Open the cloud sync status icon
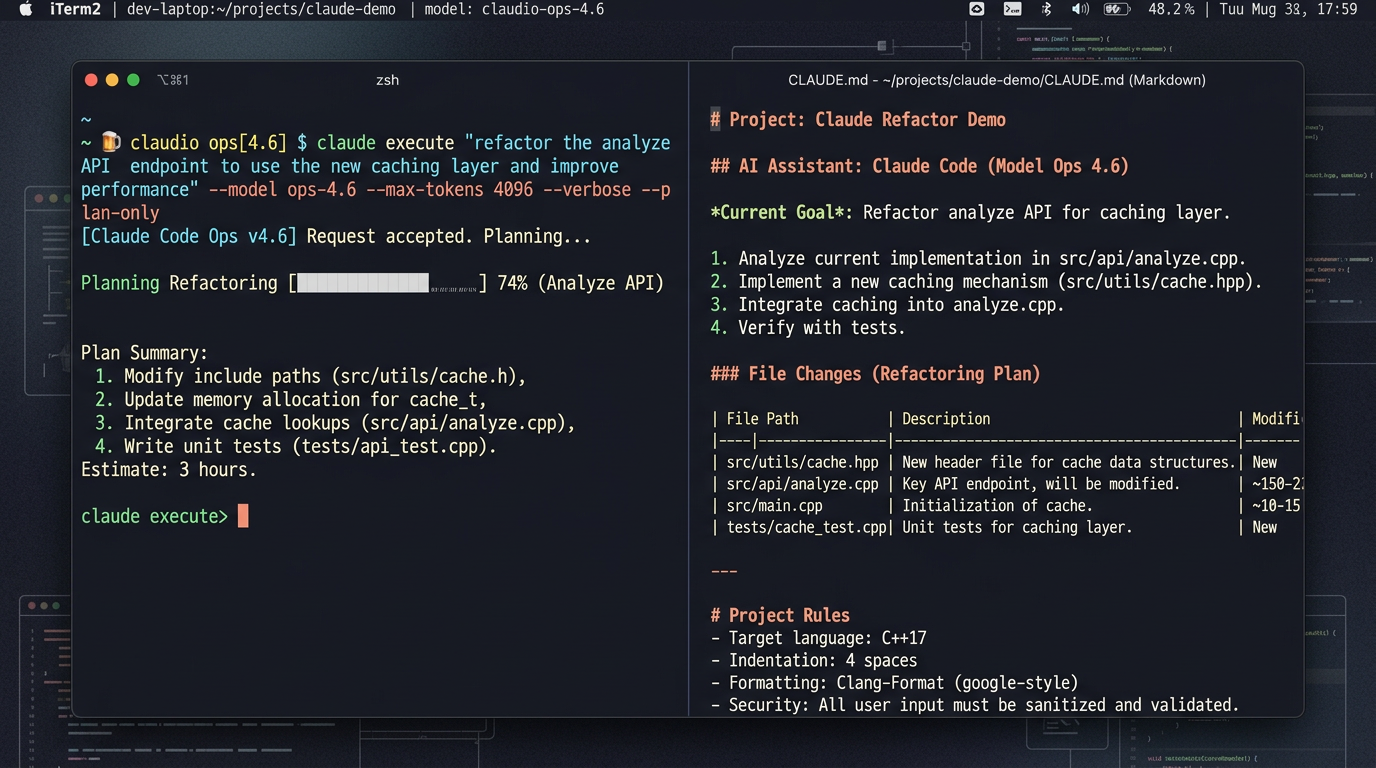 (977, 9)
